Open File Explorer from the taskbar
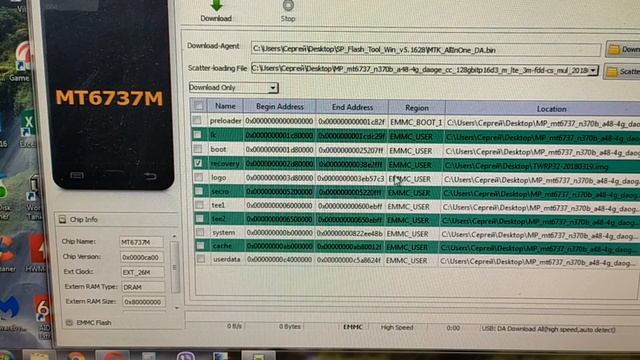This screenshot has height=360, width=640. point(39,356)
